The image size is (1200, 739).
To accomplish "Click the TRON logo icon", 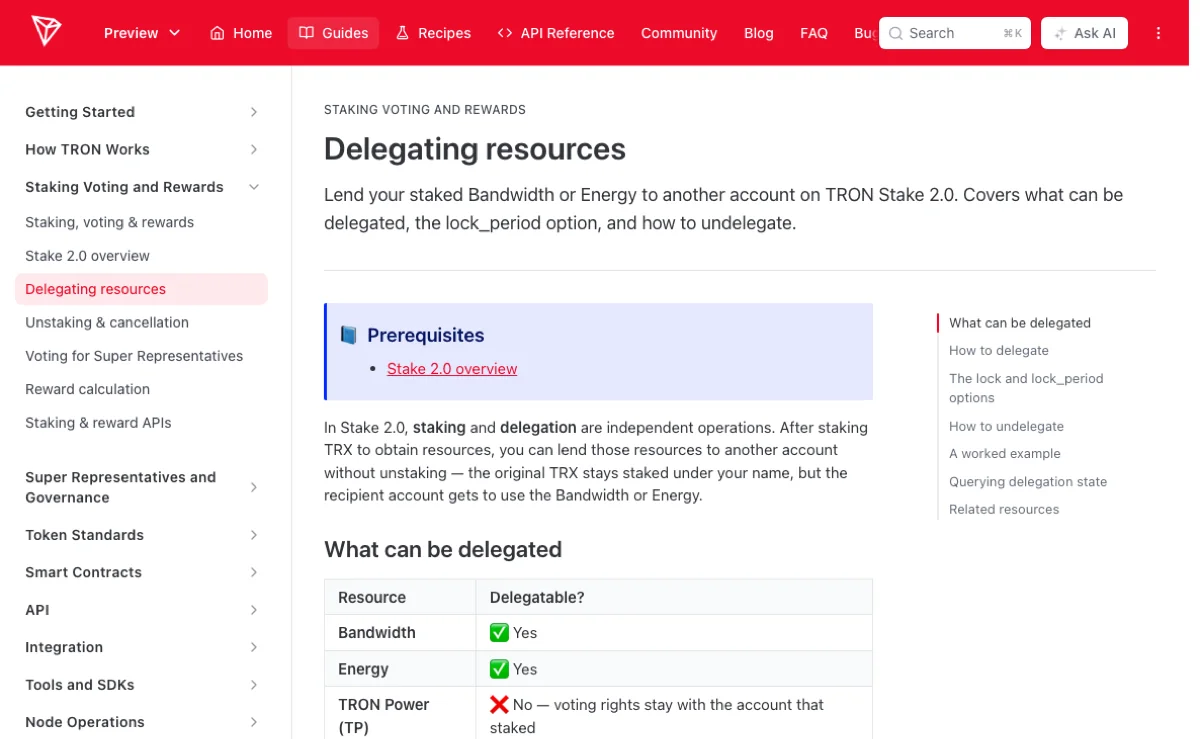I will (46, 32).
